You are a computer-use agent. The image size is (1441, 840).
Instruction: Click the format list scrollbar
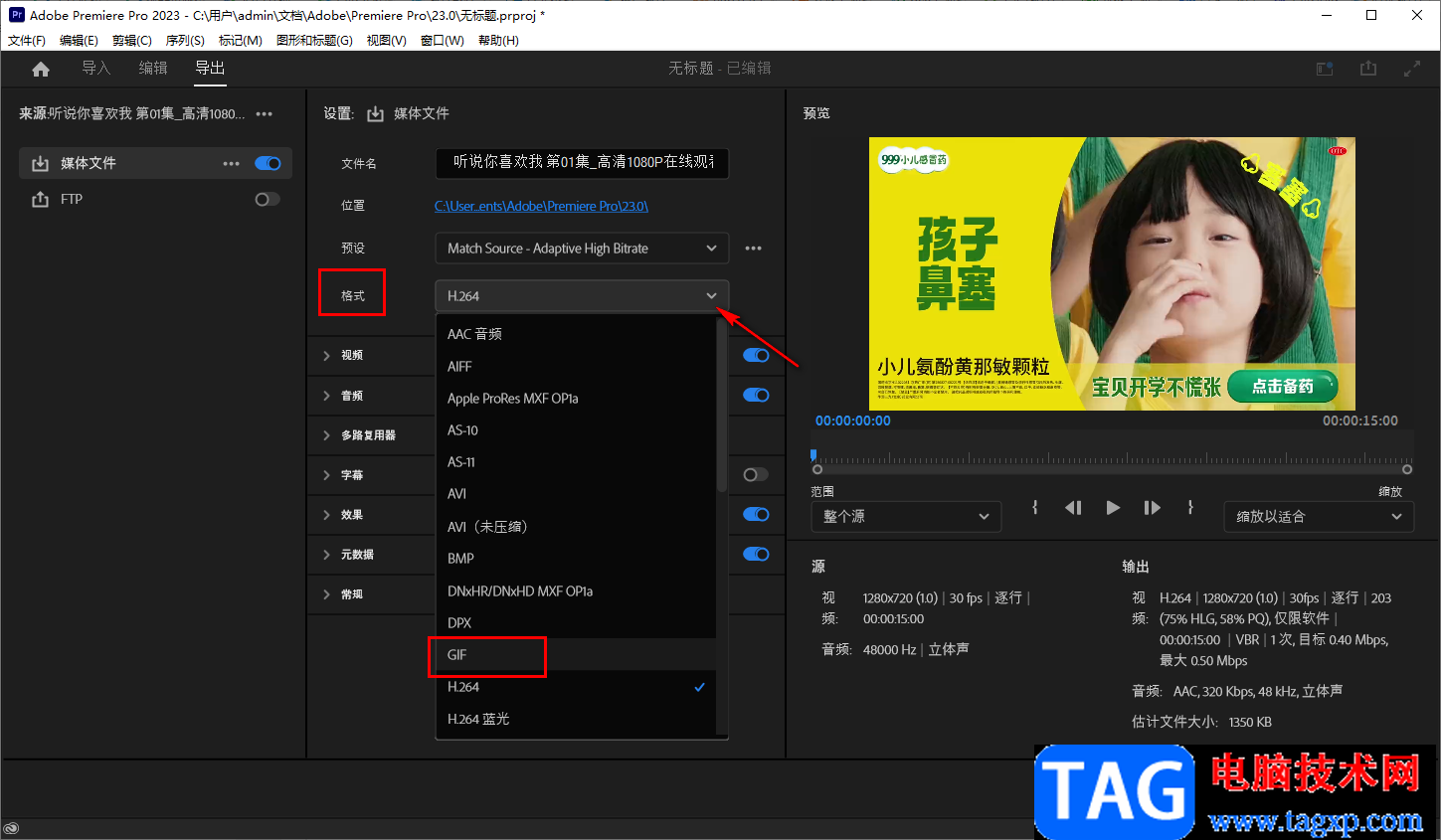pos(722,406)
